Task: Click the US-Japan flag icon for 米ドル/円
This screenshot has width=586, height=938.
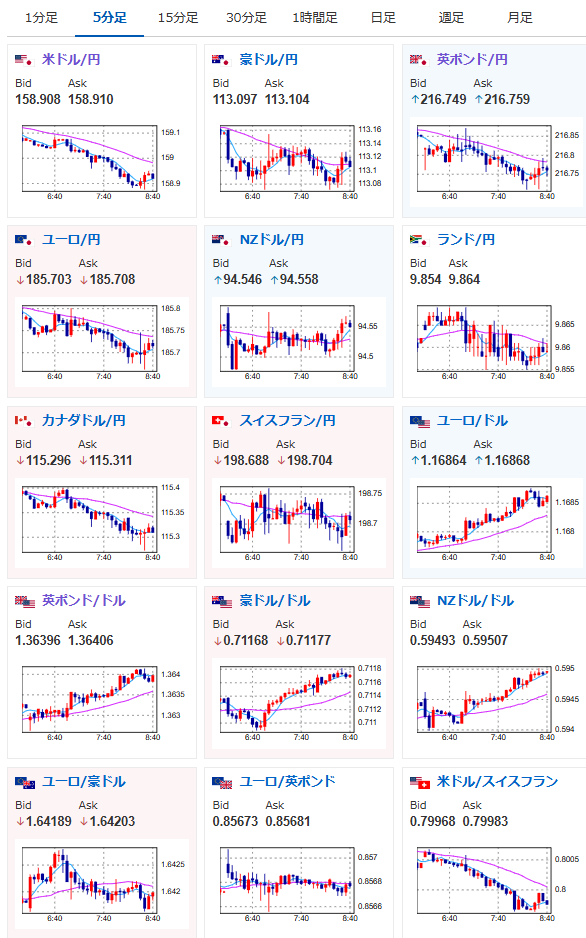Action: point(23,60)
